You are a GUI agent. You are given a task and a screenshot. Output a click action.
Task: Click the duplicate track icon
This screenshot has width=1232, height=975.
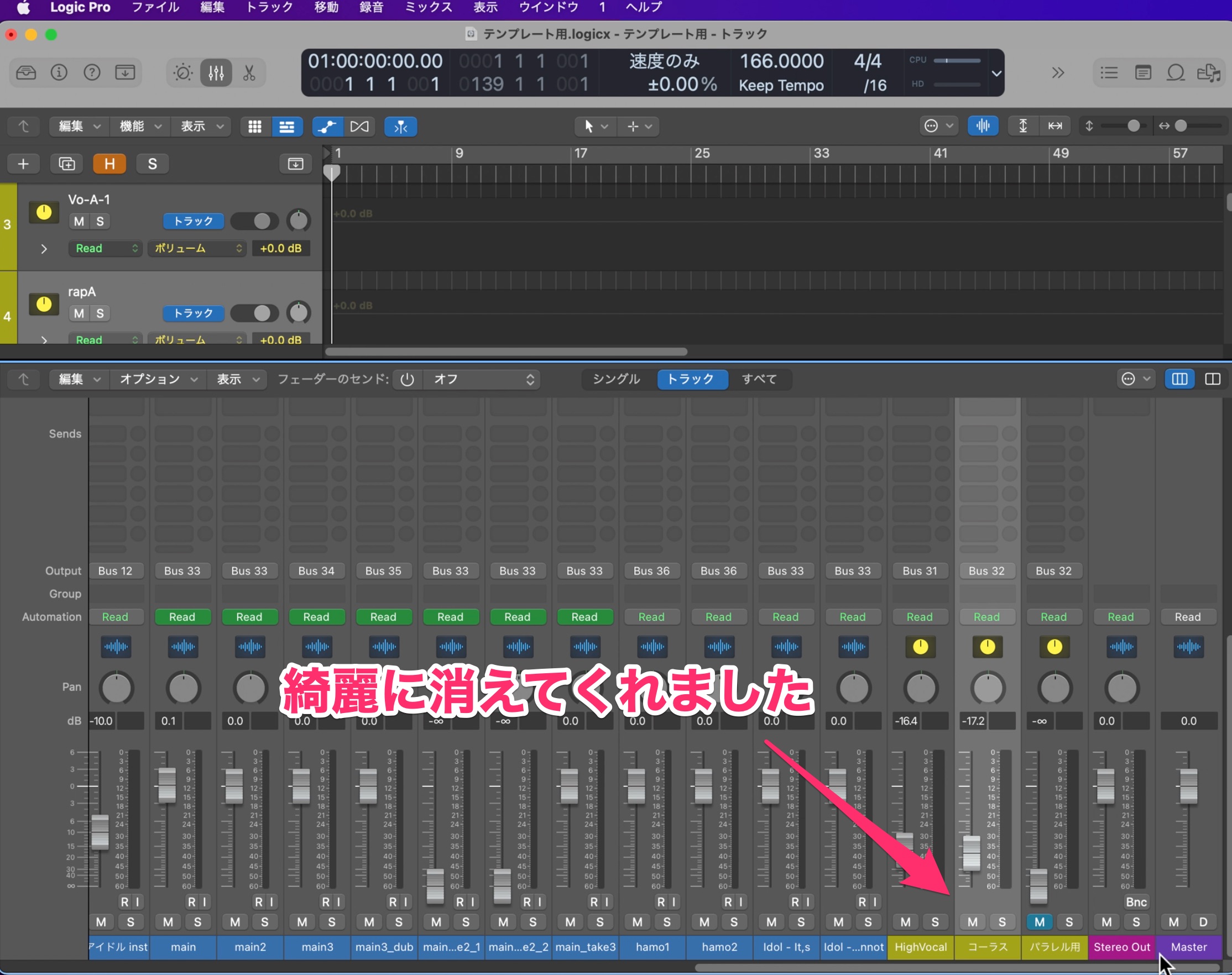pyautogui.click(x=67, y=164)
